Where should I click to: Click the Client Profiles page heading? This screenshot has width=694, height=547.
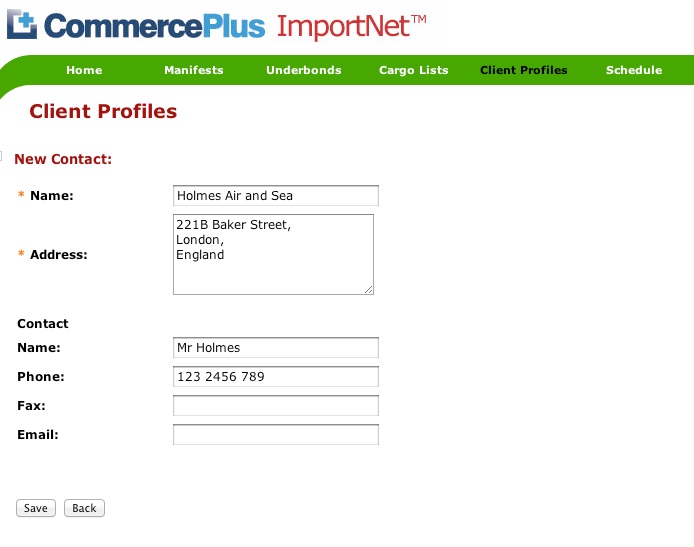tap(103, 111)
